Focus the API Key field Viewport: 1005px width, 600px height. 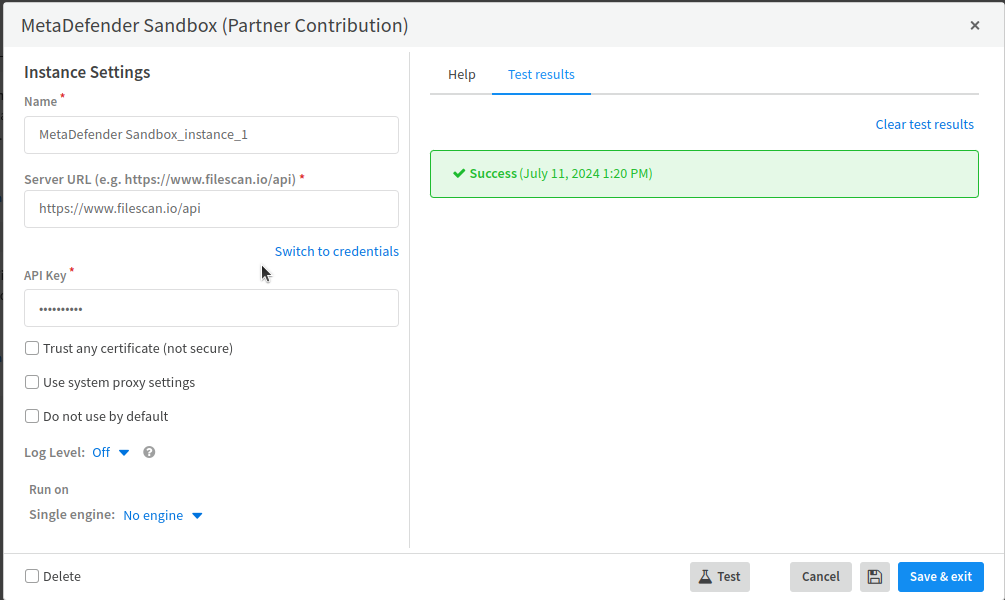[212, 308]
